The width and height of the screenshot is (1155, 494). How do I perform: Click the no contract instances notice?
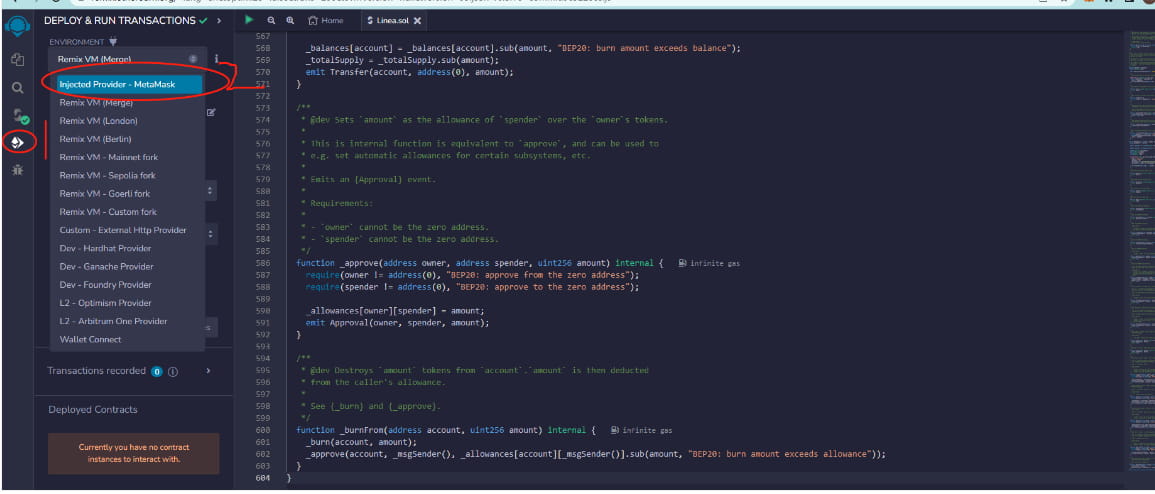point(133,453)
